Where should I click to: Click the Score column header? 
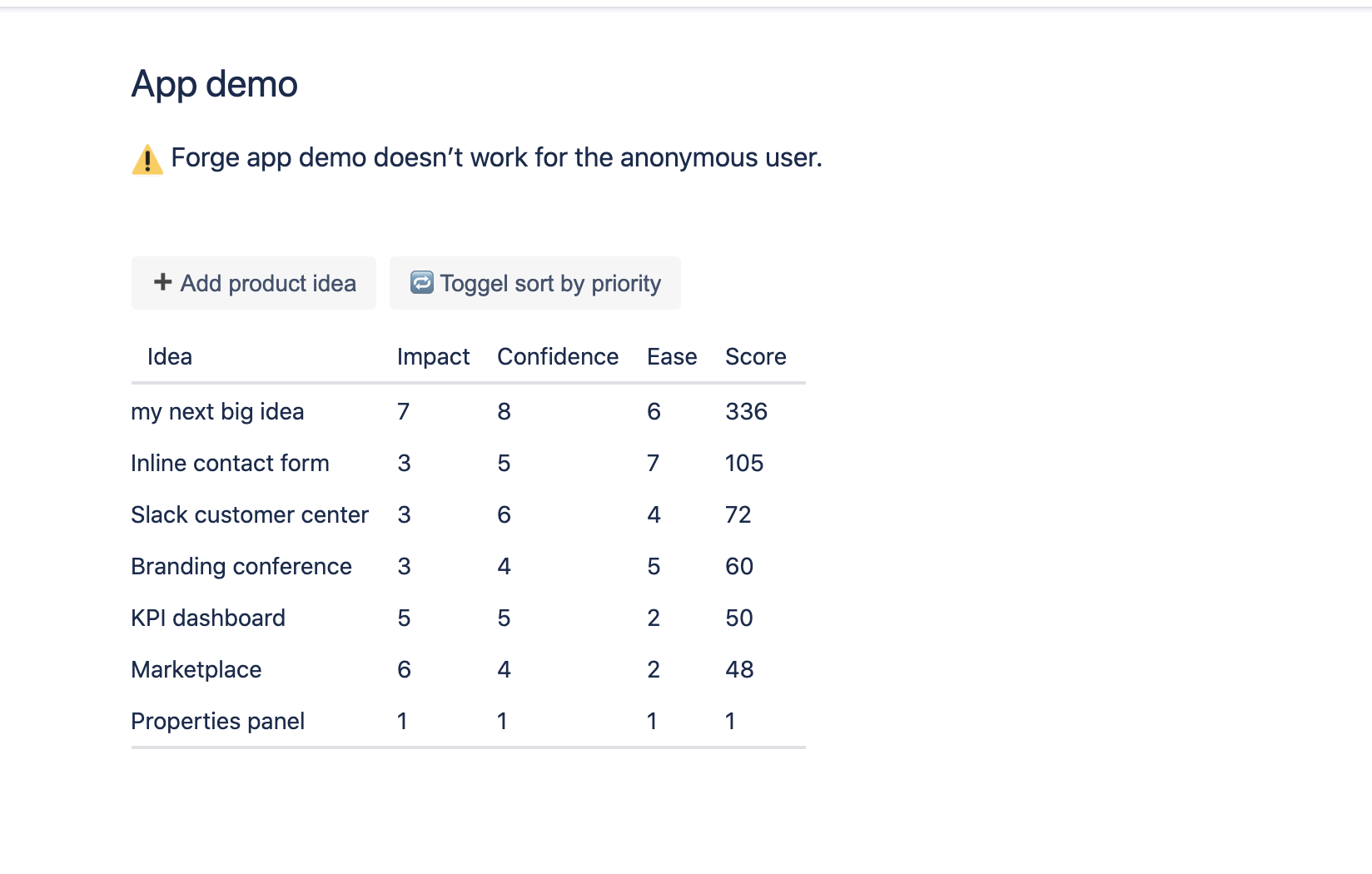tap(755, 357)
